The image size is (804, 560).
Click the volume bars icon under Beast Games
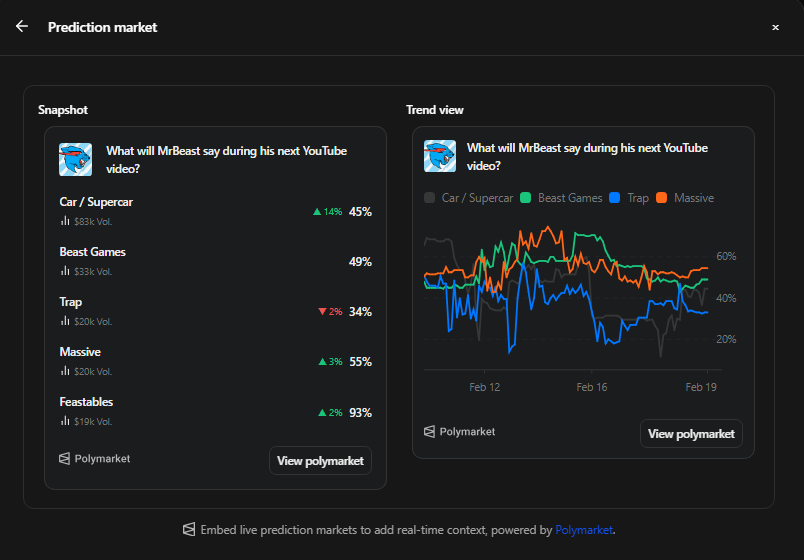pyautogui.click(x=65, y=271)
